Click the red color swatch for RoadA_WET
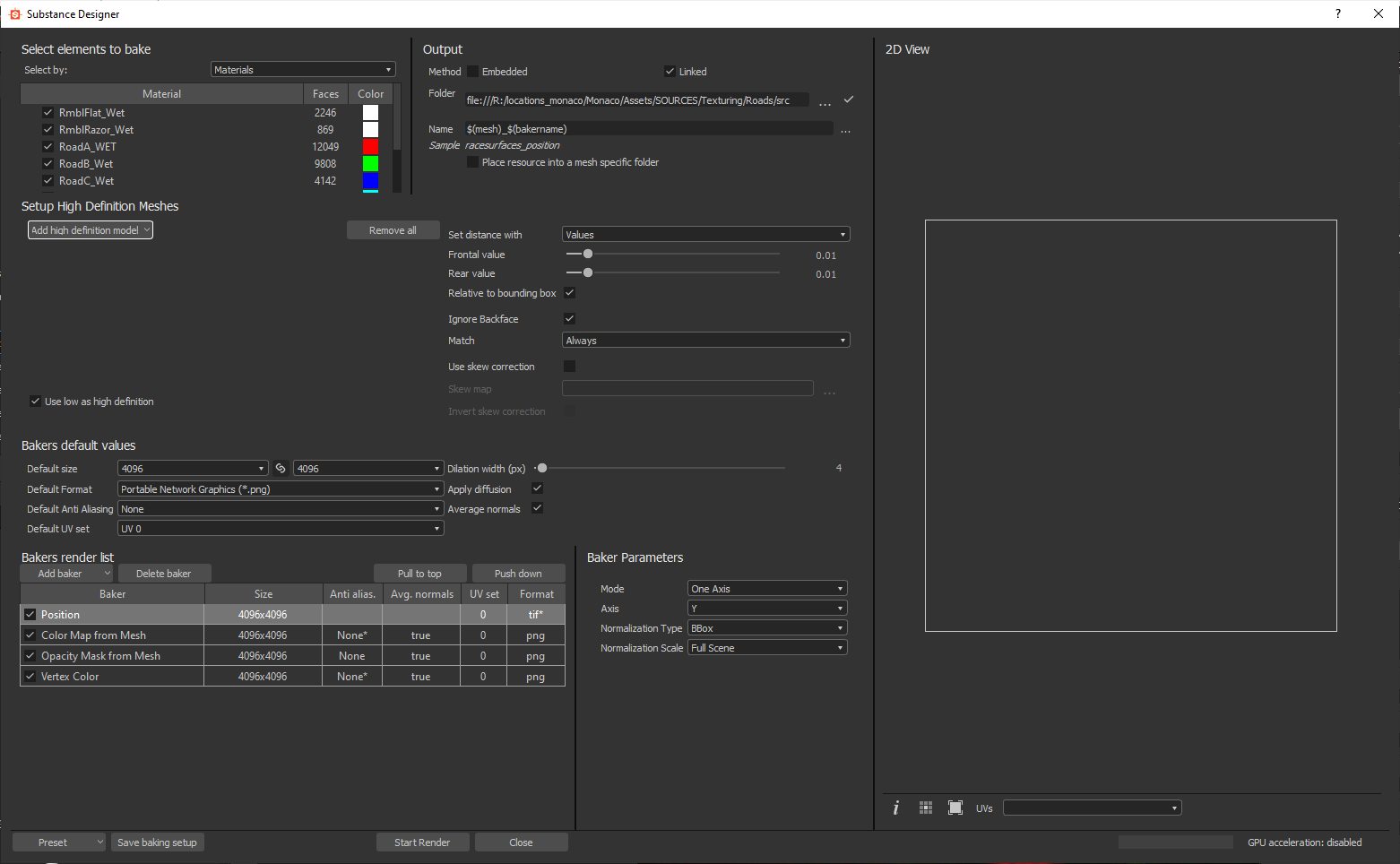The image size is (1400, 864). click(x=370, y=147)
